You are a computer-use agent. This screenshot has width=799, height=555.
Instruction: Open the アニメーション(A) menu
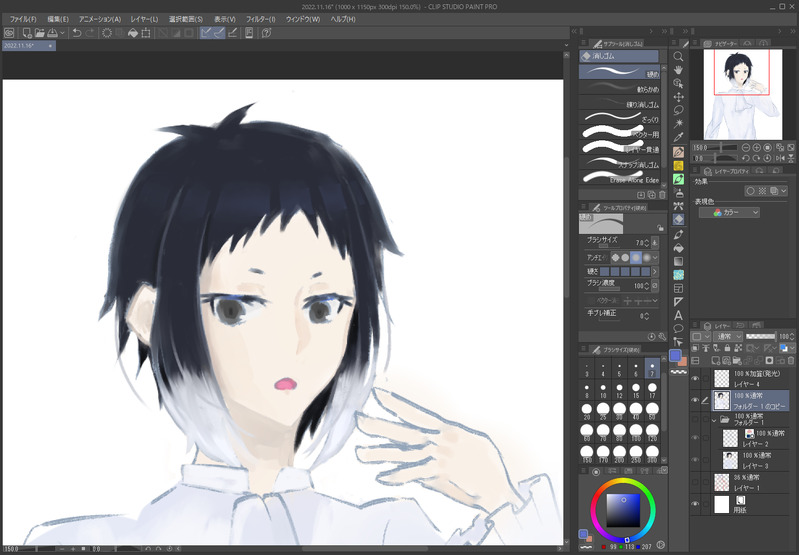click(99, 19)
